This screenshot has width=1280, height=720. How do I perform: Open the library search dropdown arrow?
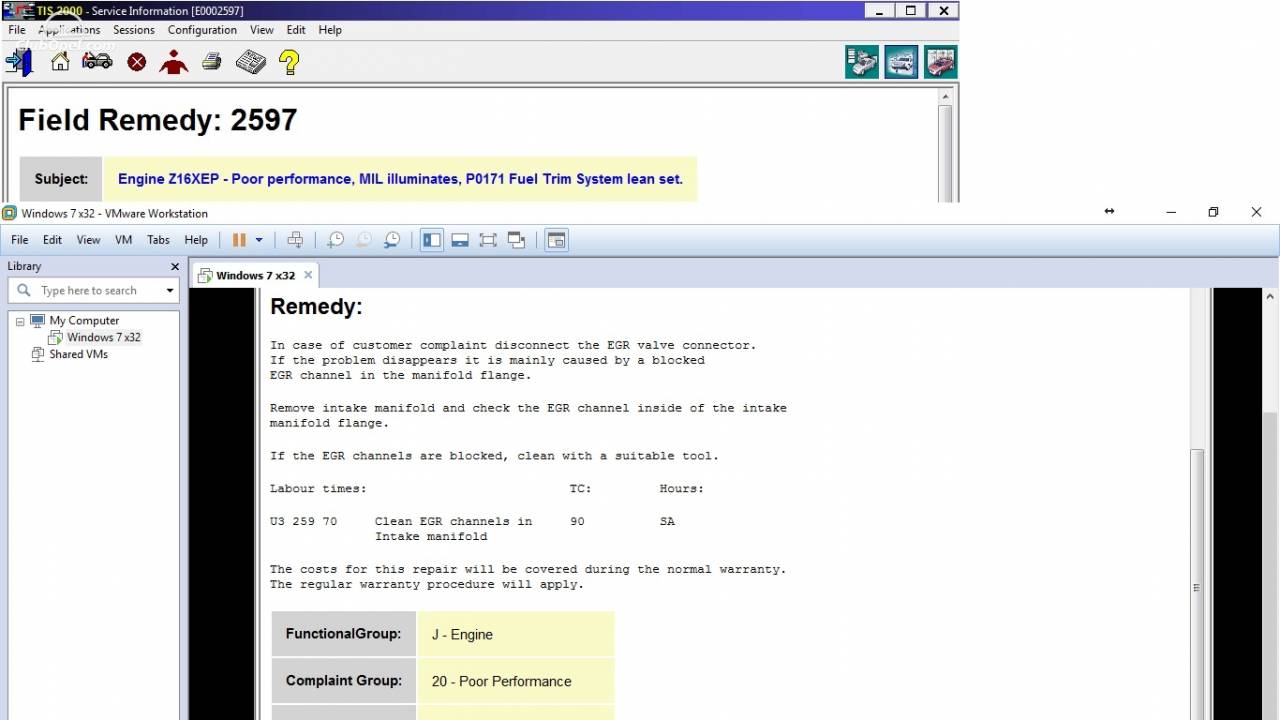[x=170, y=291]
